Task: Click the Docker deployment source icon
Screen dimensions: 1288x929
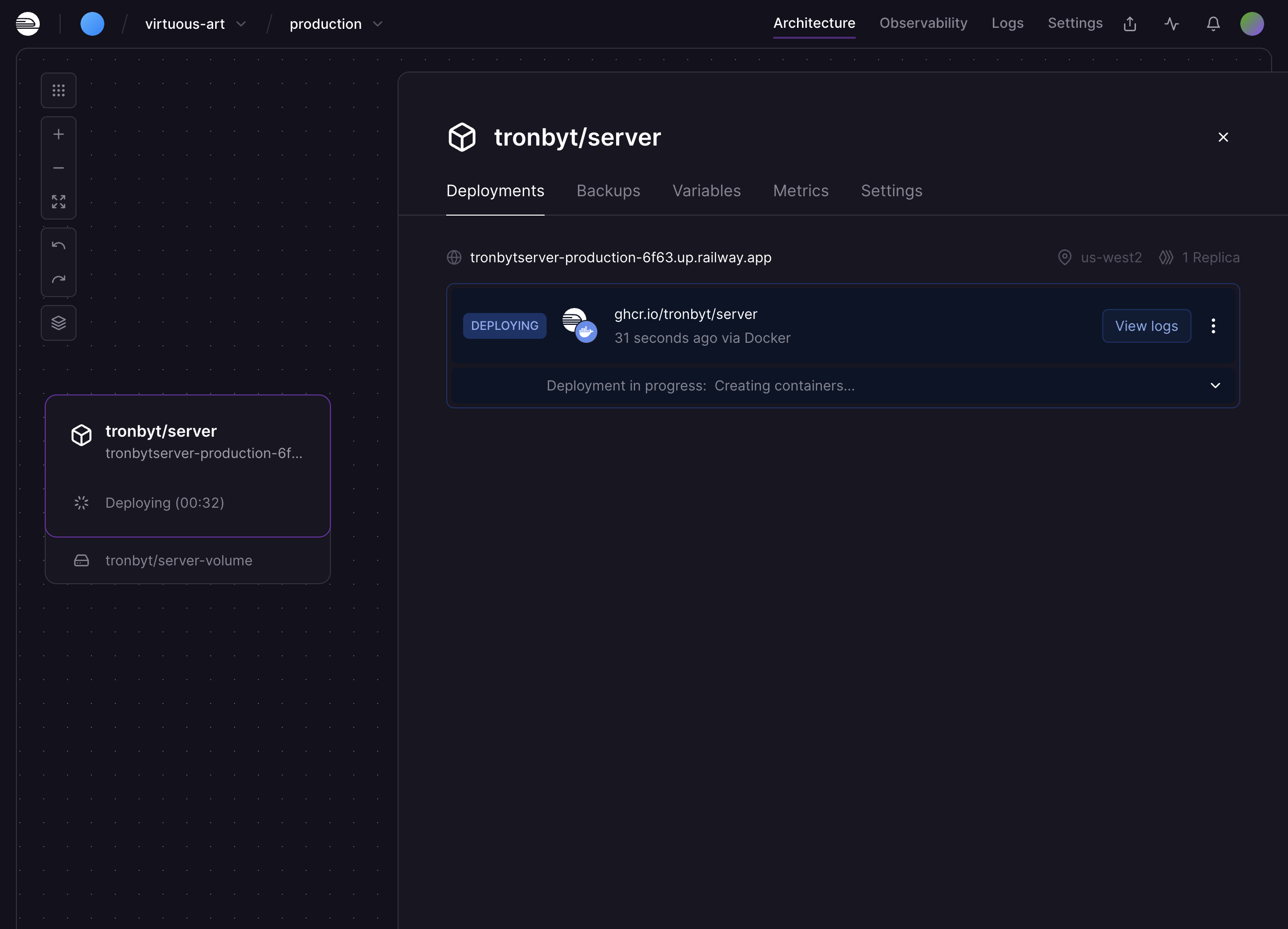Action: [580, 325]
